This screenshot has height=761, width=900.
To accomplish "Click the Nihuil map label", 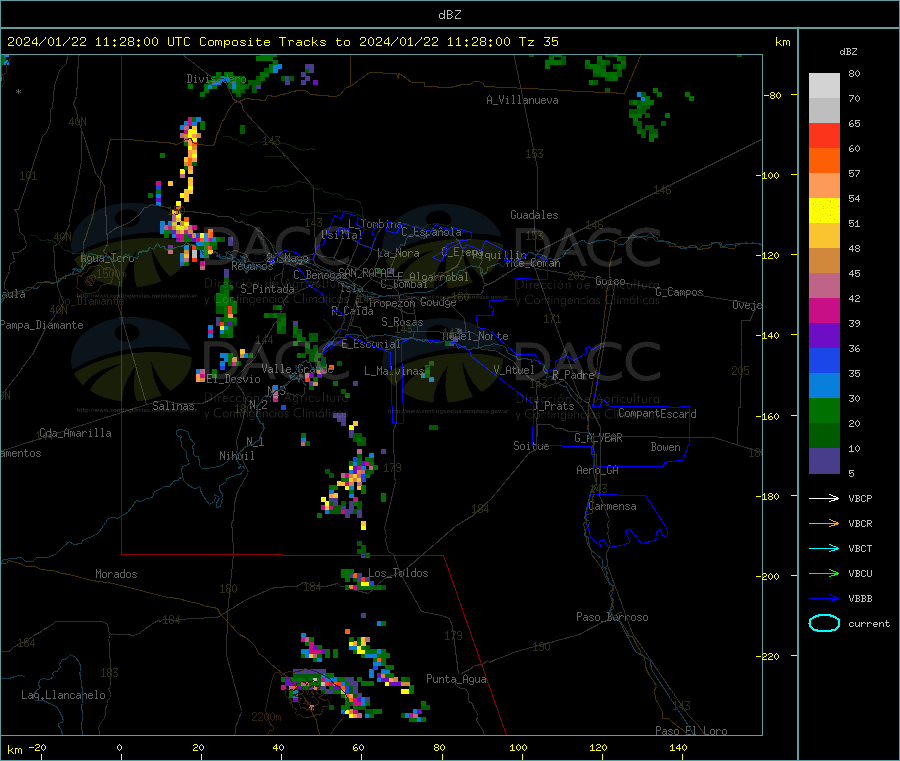I will point(237,456).
